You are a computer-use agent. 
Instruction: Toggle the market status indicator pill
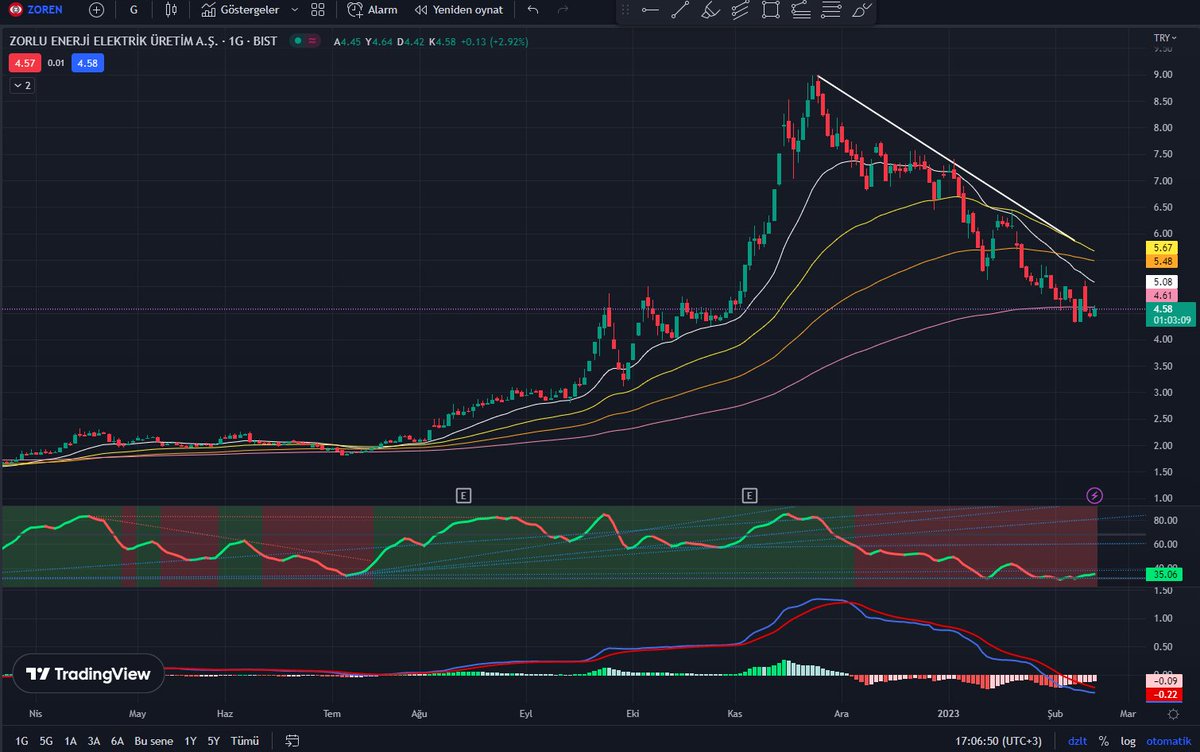(x=304, y=42)
